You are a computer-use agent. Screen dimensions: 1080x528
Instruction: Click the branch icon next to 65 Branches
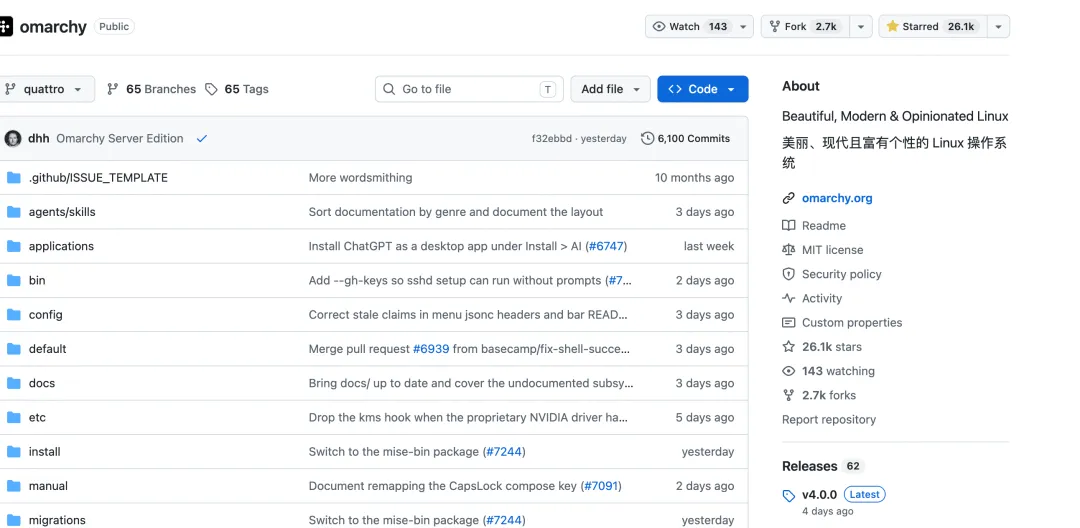112,89
